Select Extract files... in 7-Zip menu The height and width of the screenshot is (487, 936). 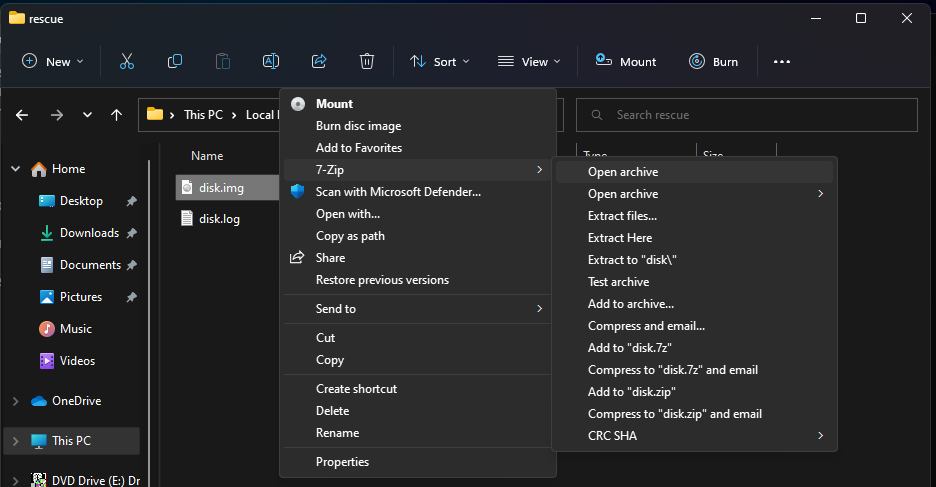coord(694,215)
